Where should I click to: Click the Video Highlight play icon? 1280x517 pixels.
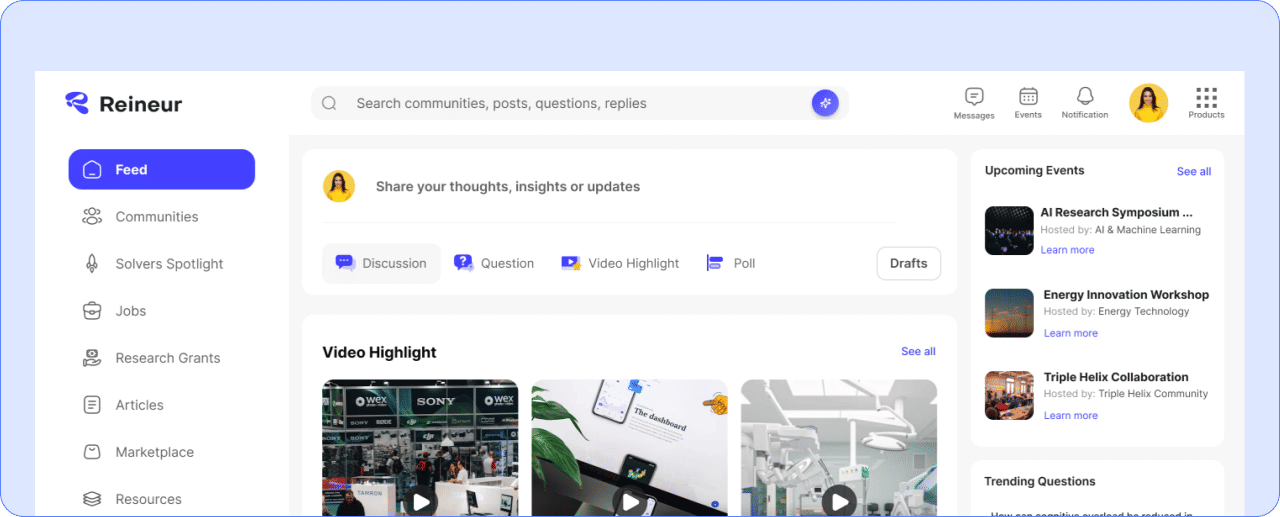571,263
